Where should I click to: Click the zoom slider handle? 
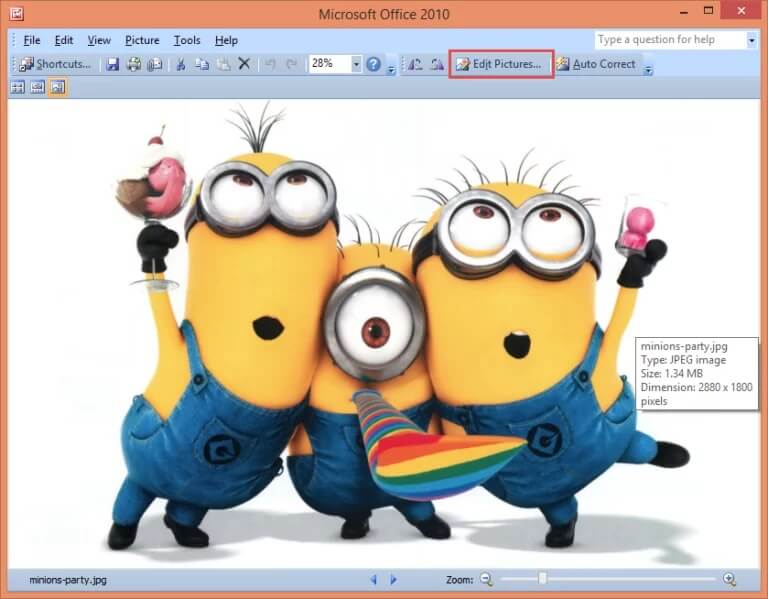click(542, 578)
